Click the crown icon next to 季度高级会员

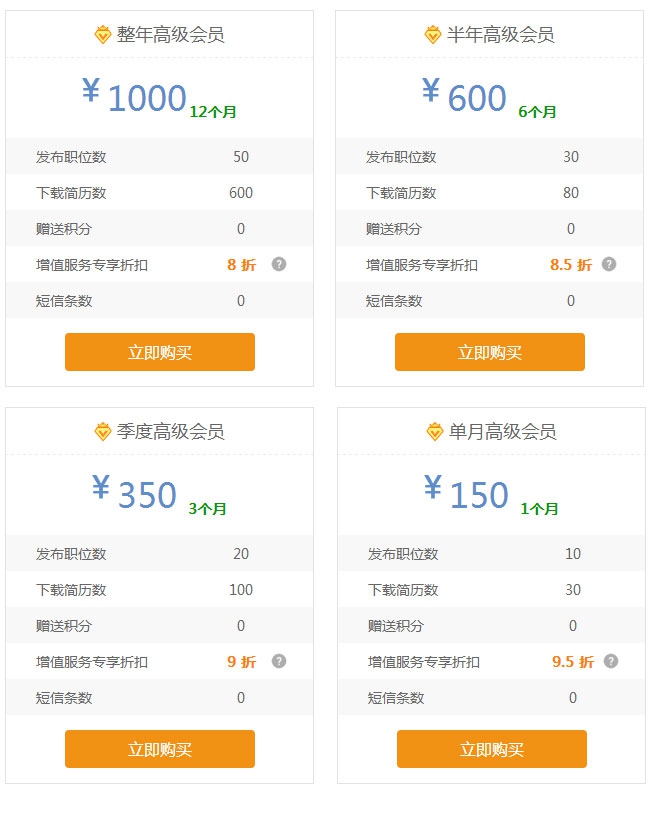point(102,432)
